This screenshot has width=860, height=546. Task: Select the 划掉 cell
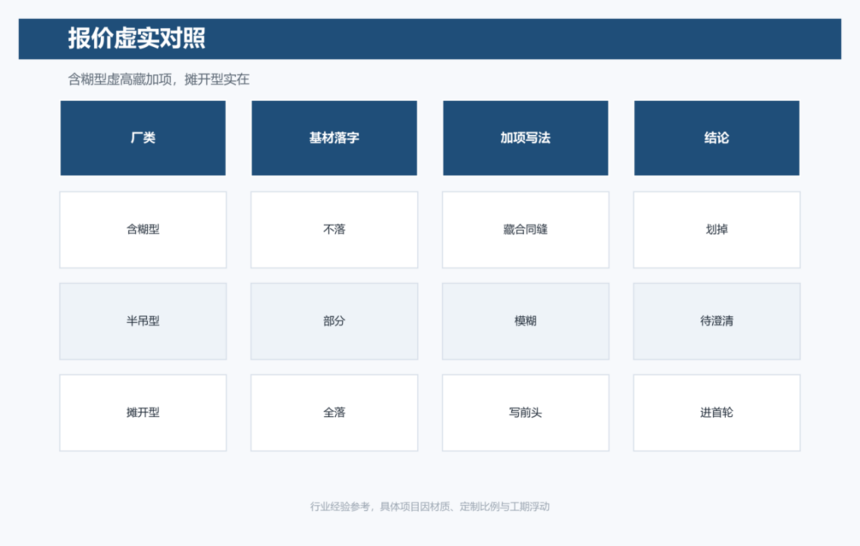pyautogui.click(x=717, y=229)
